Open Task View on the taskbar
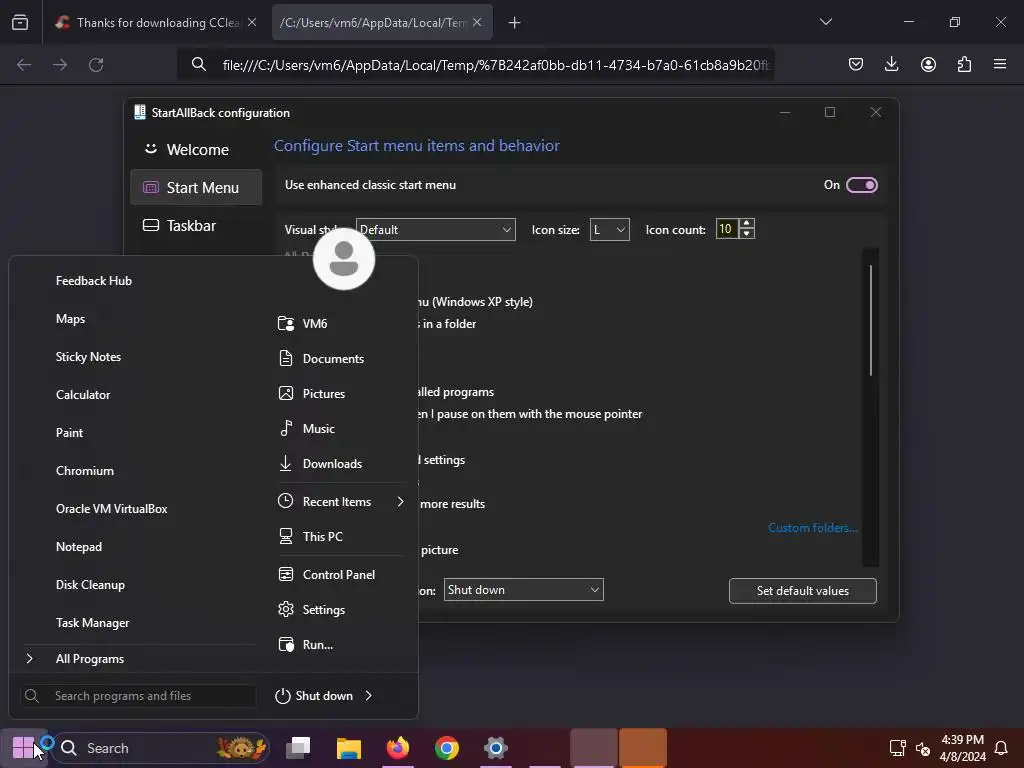The height and width of the screenshot is (768, 1024). [x=298, y=748]
